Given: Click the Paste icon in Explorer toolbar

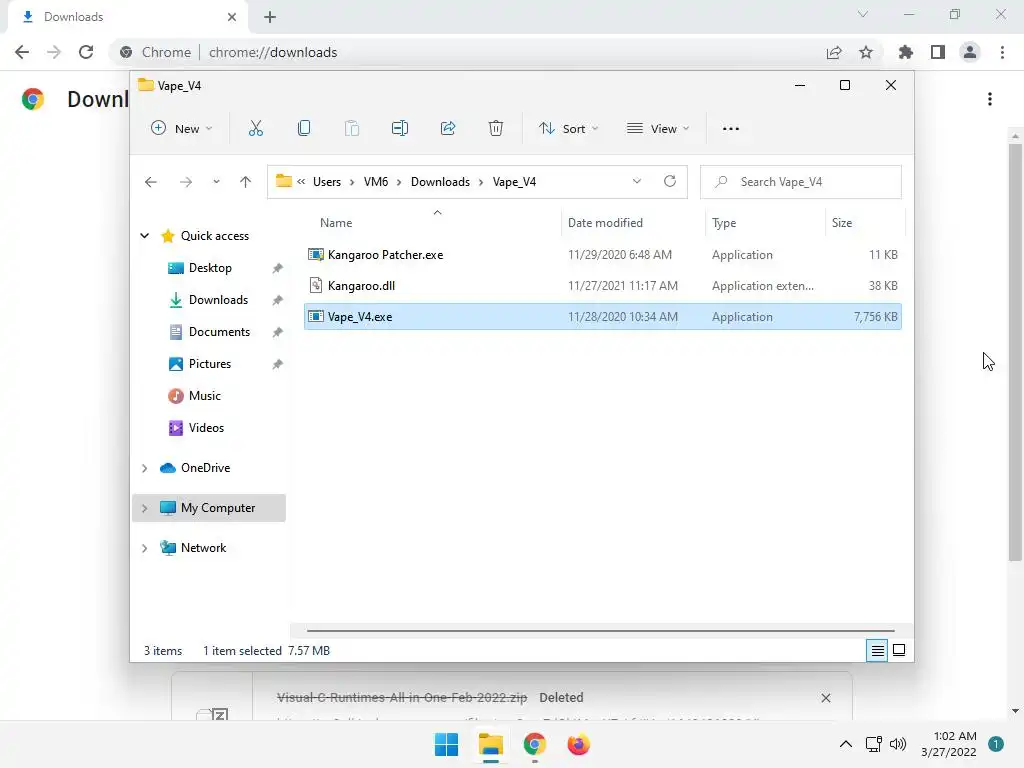Looking at the screenshot, I should click(352, 129).
